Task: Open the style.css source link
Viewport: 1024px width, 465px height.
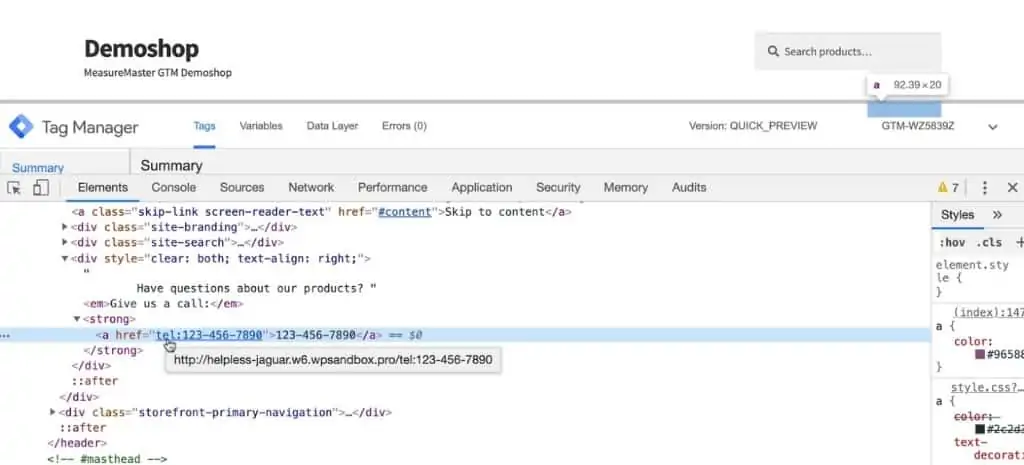Action: click(x=987, y=388)
